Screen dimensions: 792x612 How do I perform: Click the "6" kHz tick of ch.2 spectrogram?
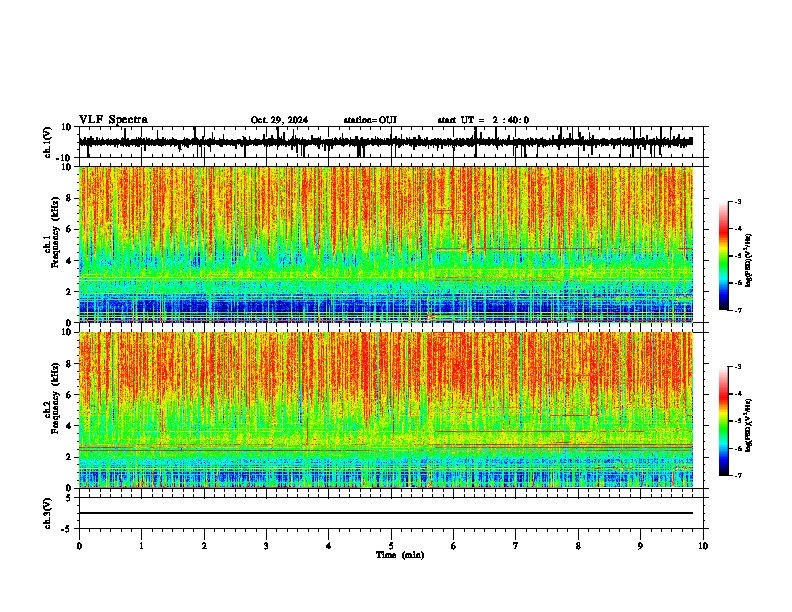69,395
